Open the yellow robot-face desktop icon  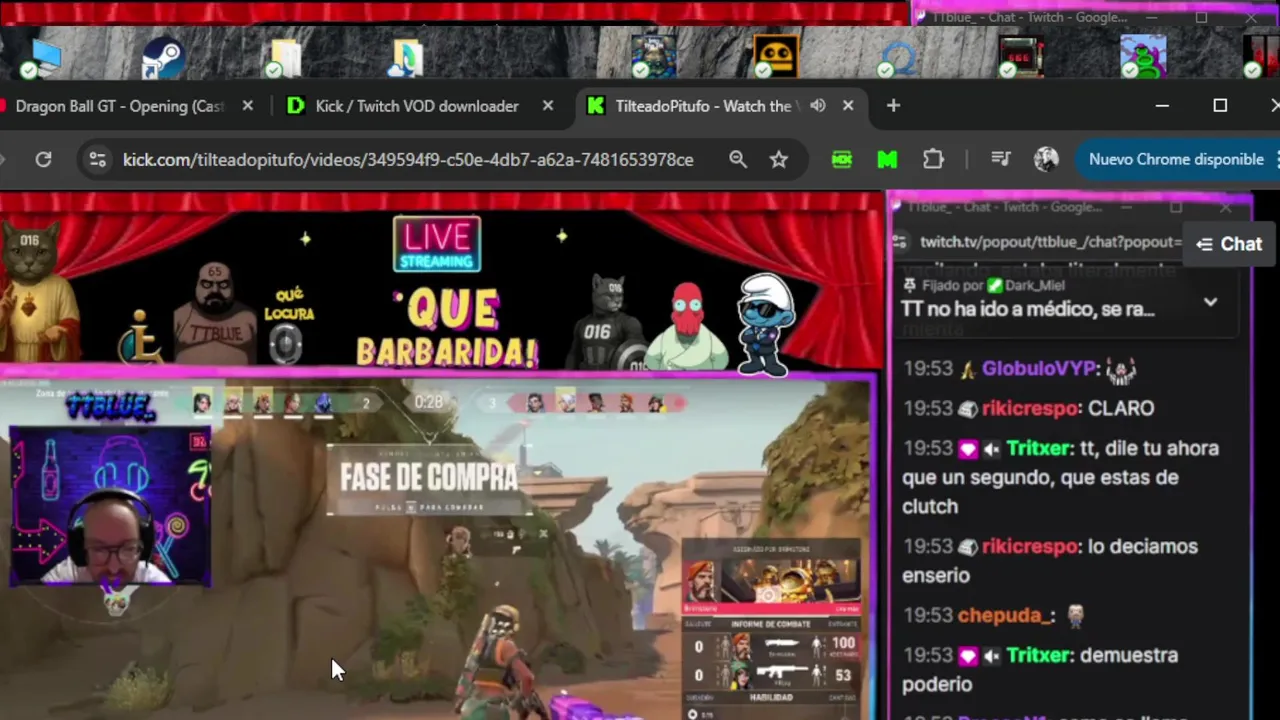point(775,56)
